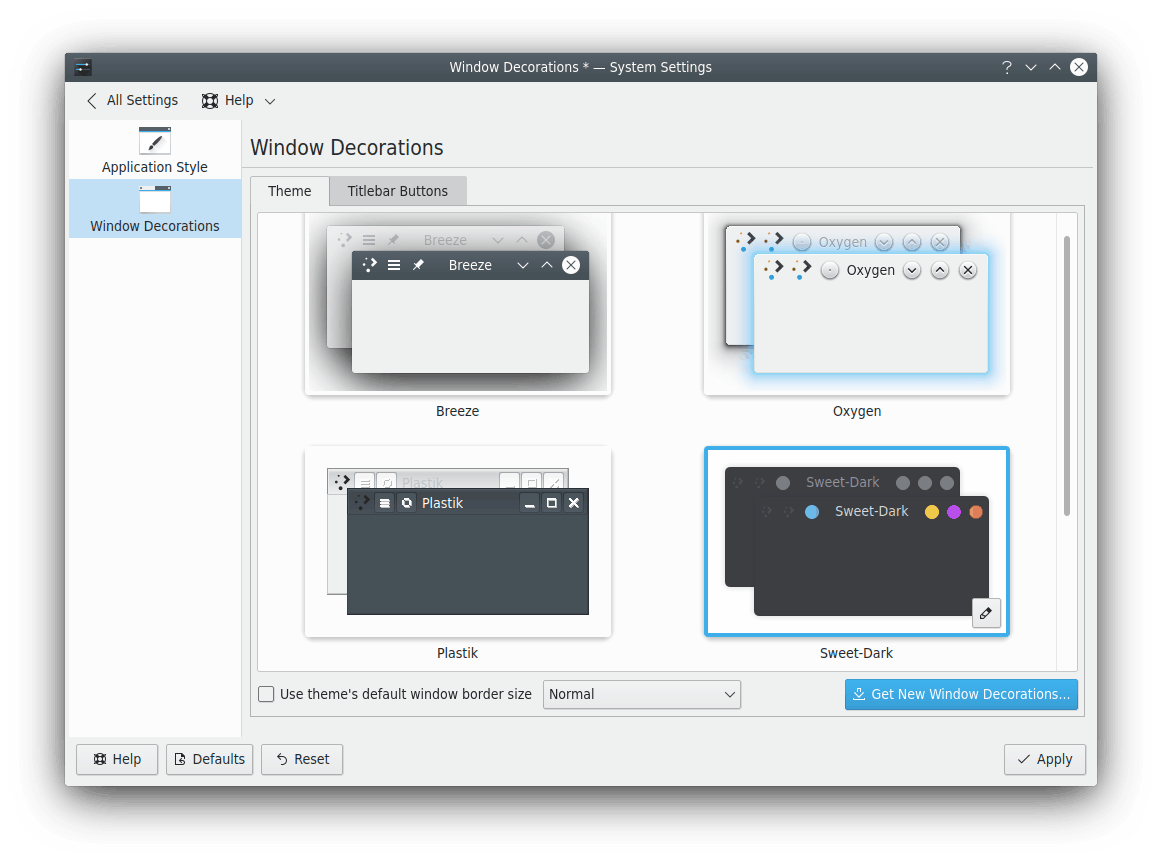Viewport: 1162px width, 863px height.
Task: Click the System Settings app icon in titlebar
Action: (x=83, y=67)
